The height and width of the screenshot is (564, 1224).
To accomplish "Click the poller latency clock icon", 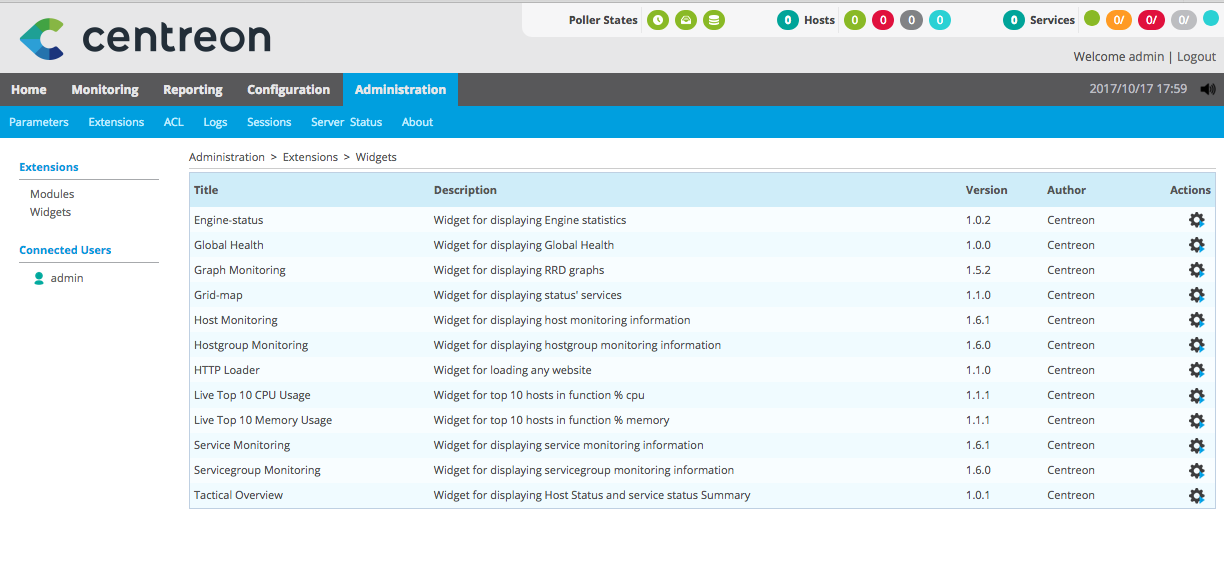I will (657, 20).
